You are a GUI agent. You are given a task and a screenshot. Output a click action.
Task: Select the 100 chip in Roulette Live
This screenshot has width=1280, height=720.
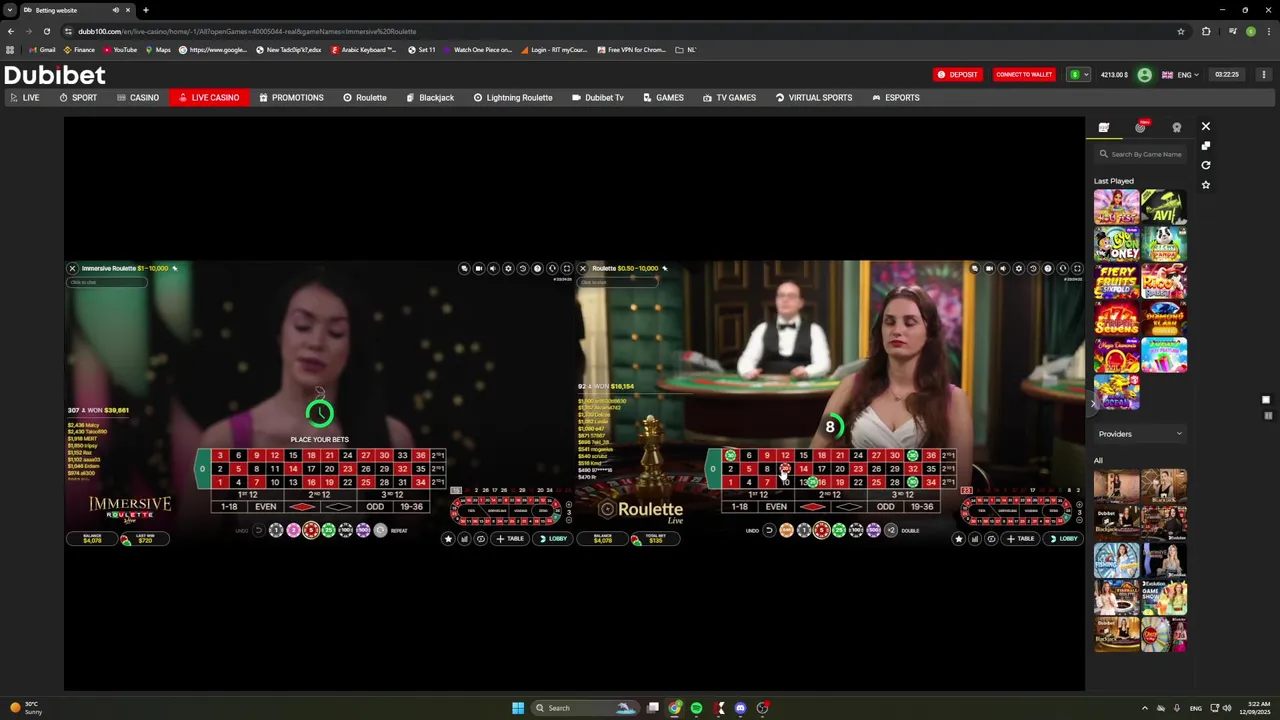[856, 531]
